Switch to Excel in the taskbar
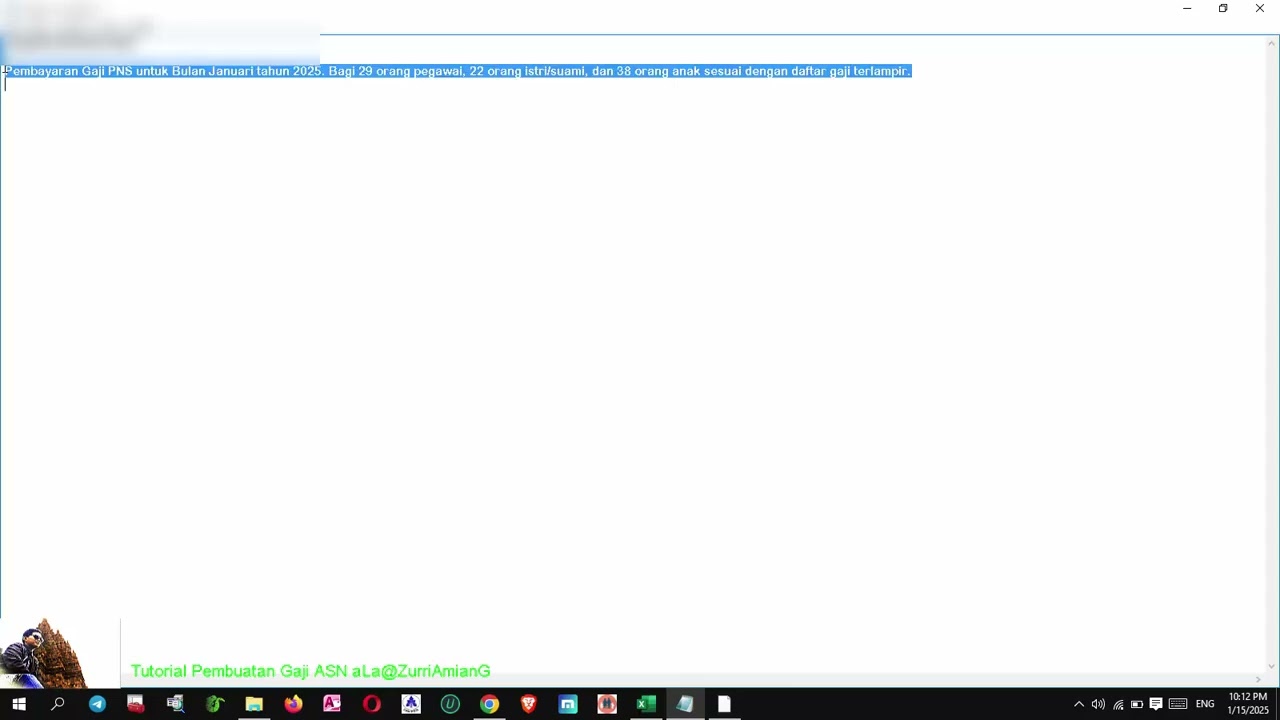 point(646,704)
